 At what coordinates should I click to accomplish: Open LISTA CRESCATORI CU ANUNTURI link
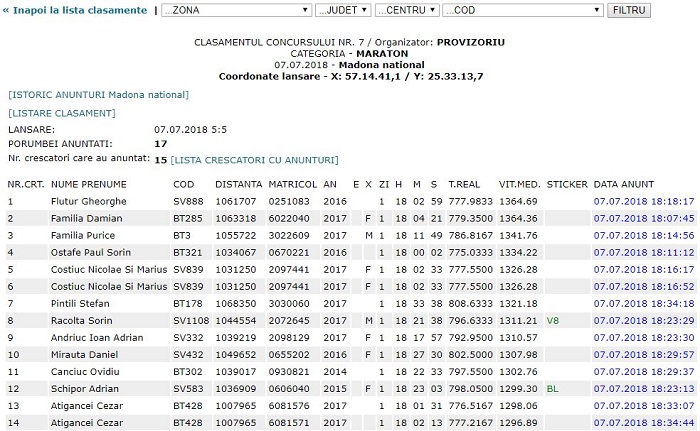tap(254, 160)
